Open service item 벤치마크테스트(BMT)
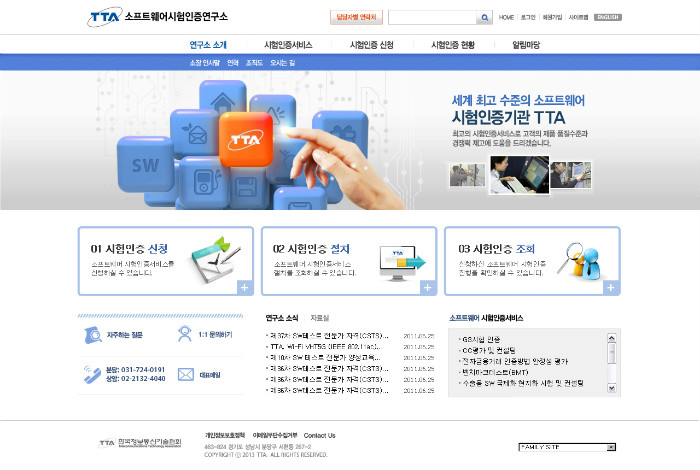Viewport: 700px width, 470px height. pyautogui.click(x=495, y=372)
